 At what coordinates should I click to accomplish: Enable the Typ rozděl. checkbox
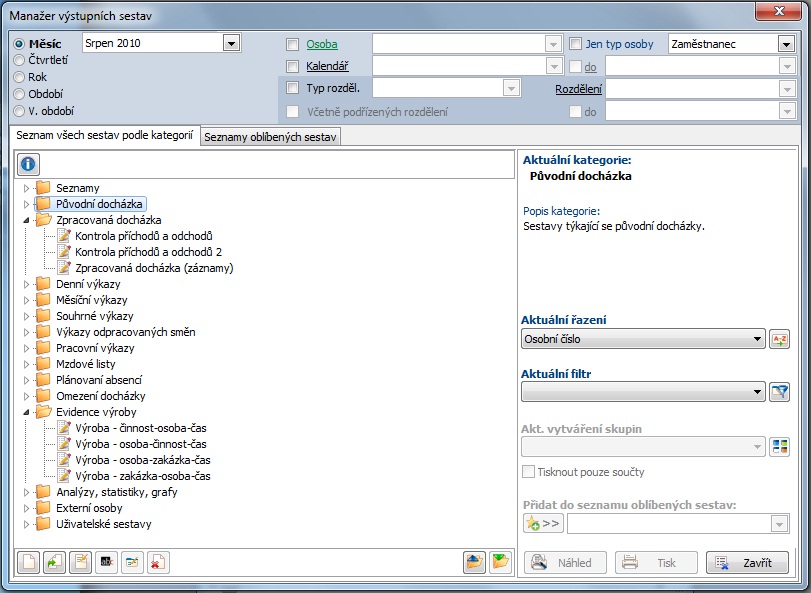click(293, 88)
